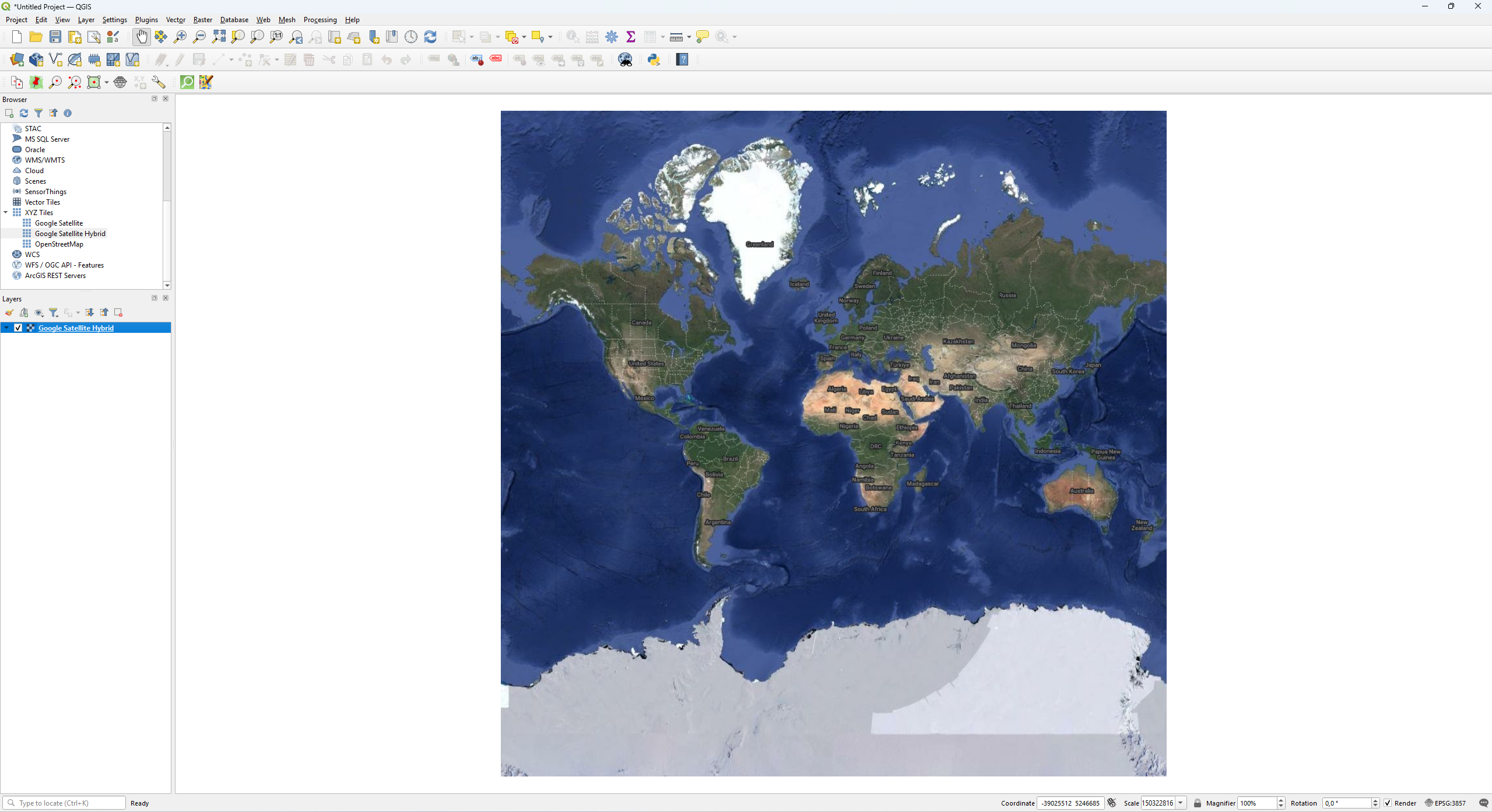The width and height of the screenshot is (1492, 812).
Task: Open the Layers panel filter legend dropdown
Action: pos(54,312)
